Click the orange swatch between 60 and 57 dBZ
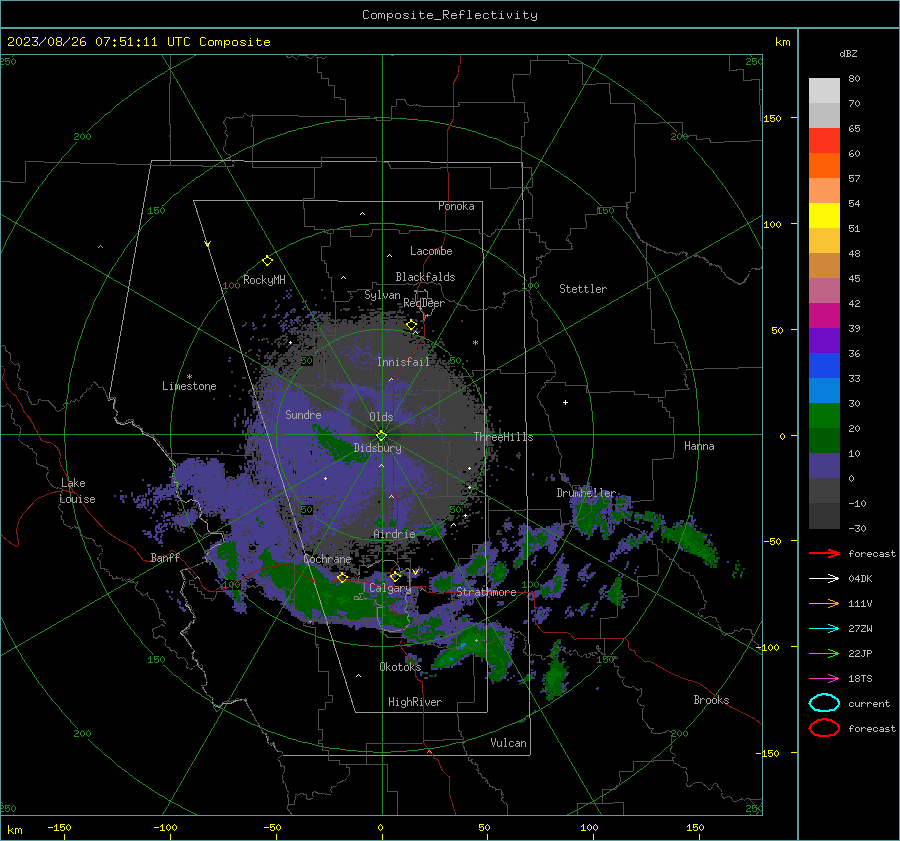This screenshot has width=900, height=841. 824,166
